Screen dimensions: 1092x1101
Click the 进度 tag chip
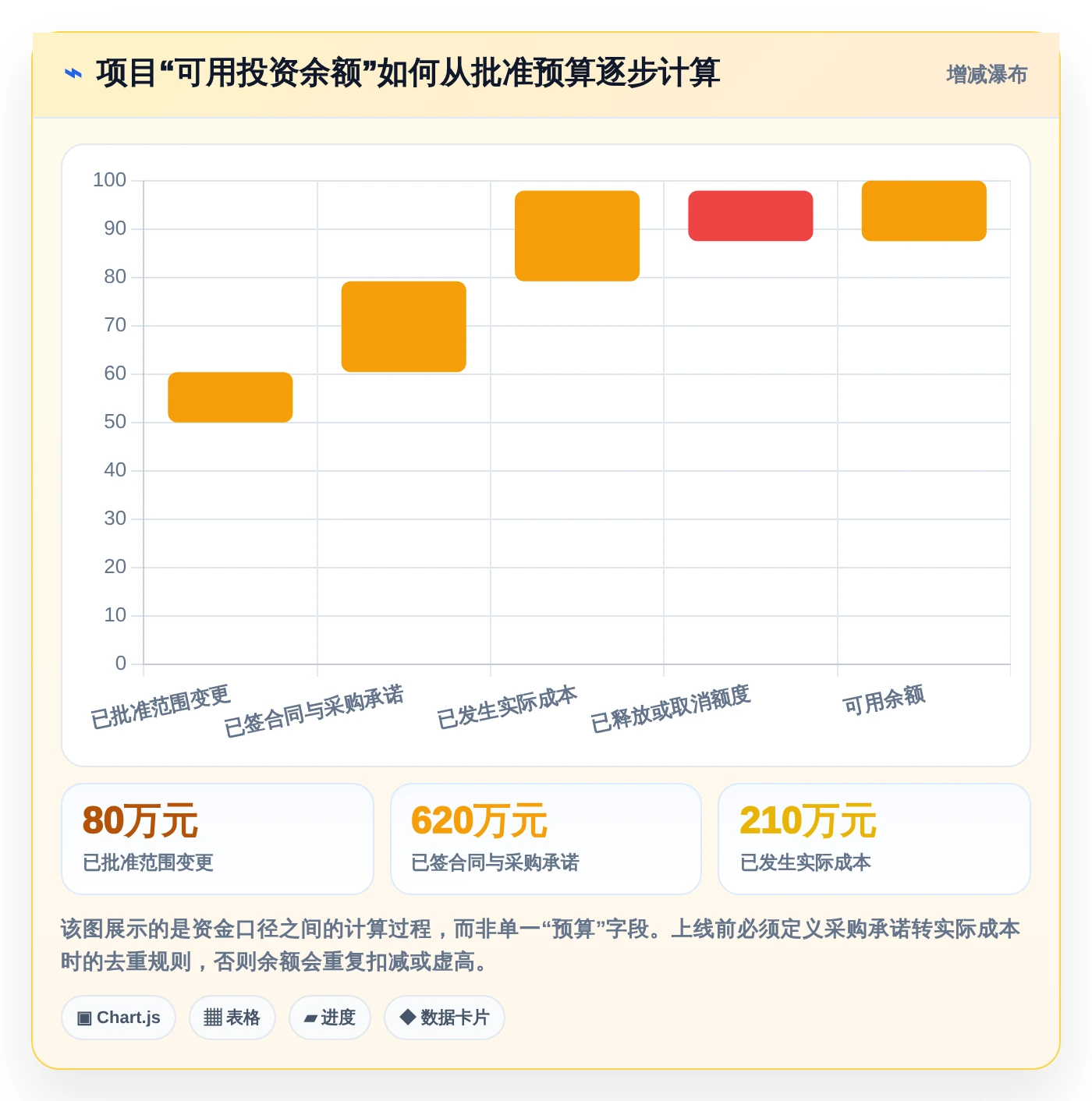[330, 1018]
